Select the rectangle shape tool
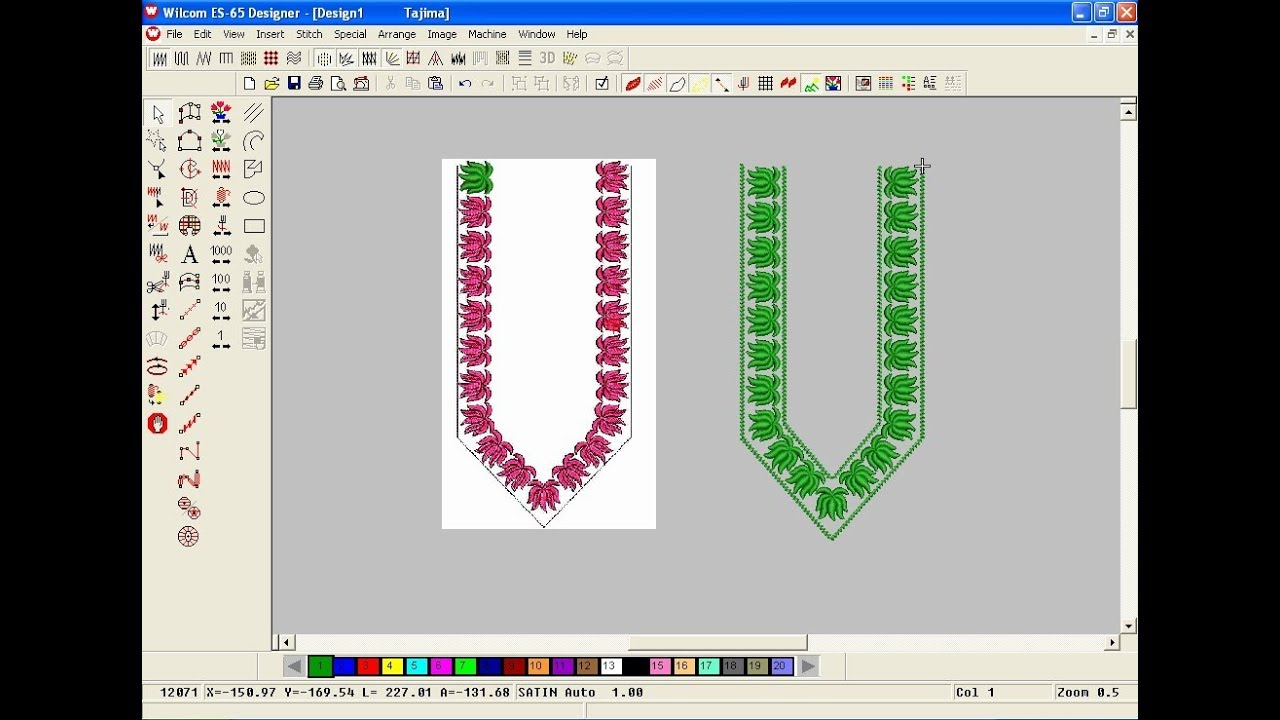Screen dimensions: 1280x720 [254, 226]
